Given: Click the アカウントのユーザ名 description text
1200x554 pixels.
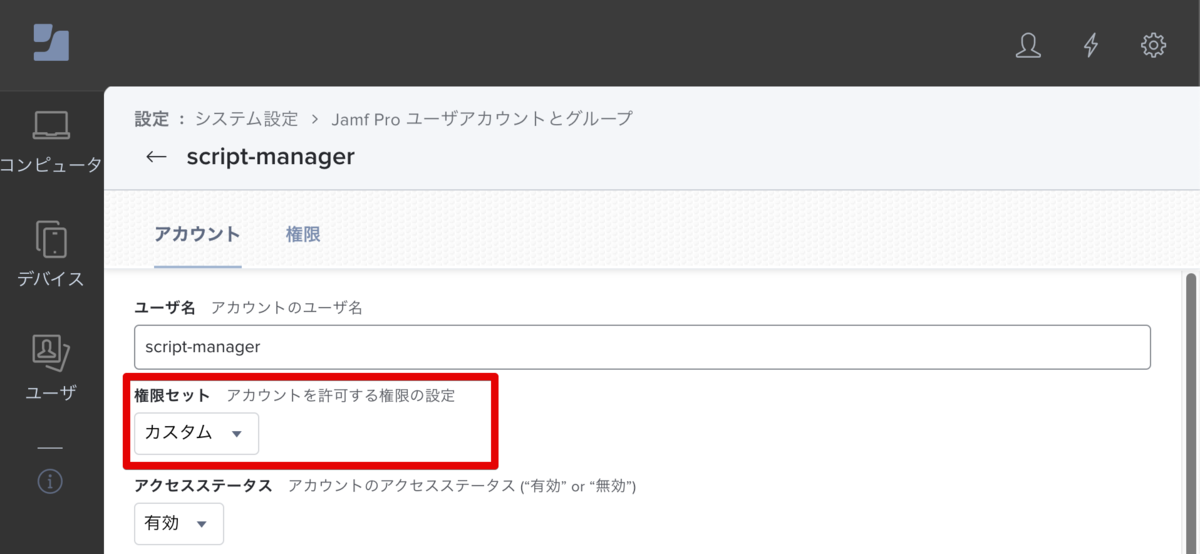Looking at the screenshot, I should pos(287,308).
